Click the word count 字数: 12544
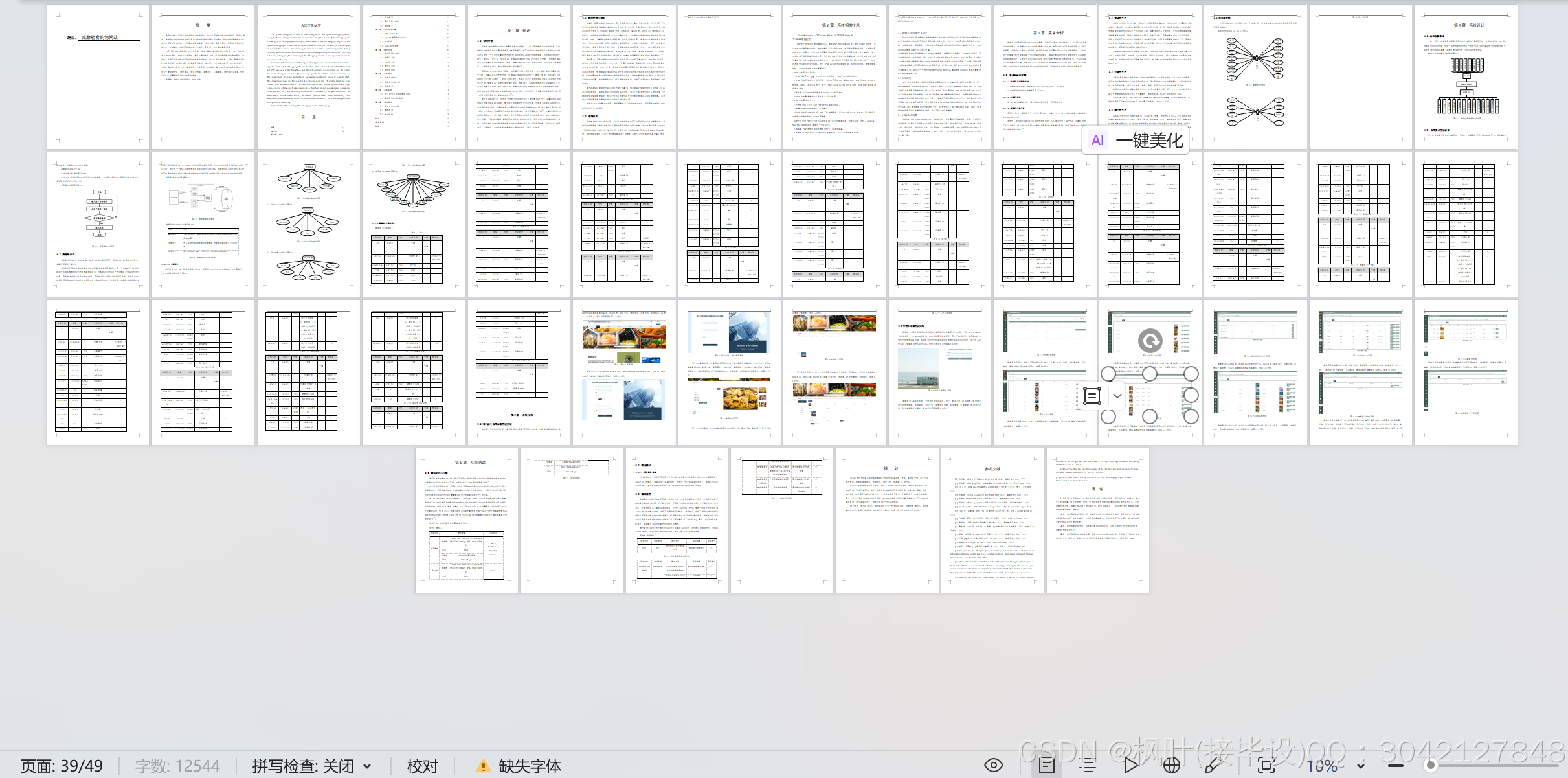 tap(177, 766)
